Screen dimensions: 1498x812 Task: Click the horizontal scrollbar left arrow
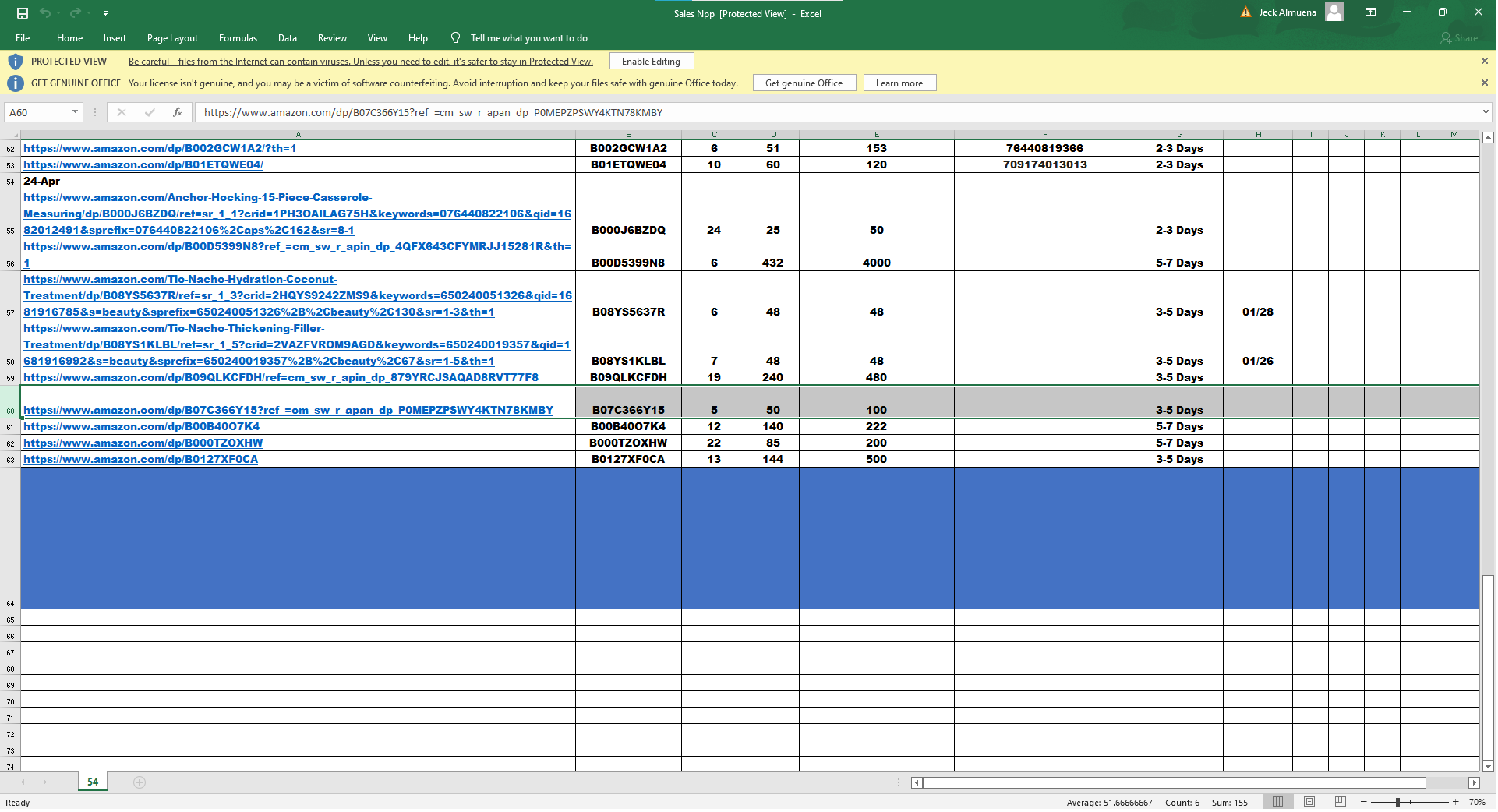[917, 783]
